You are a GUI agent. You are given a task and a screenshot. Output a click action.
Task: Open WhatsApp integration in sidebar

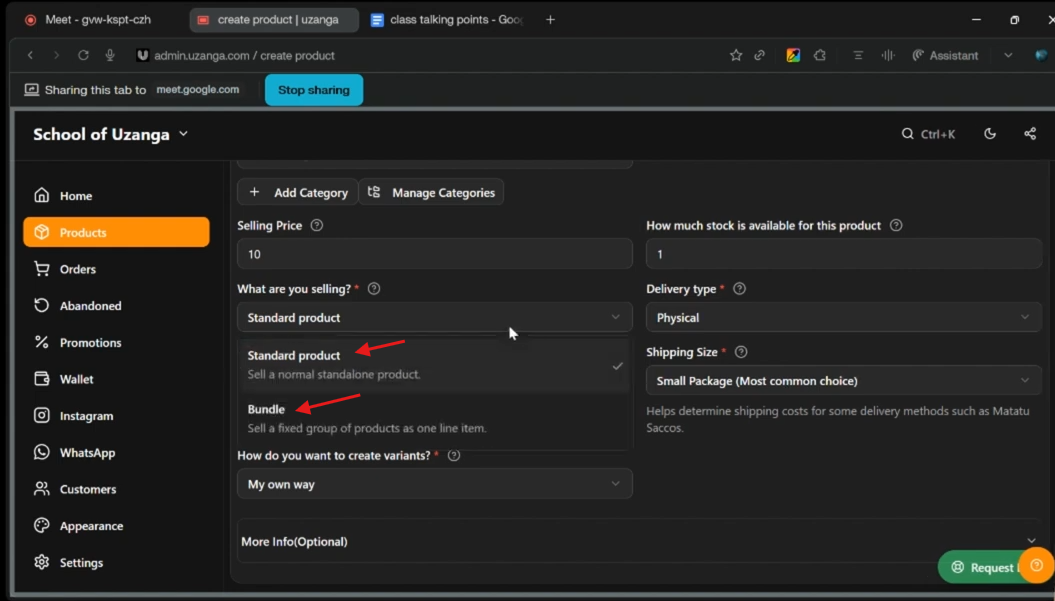tap(116, 452)
